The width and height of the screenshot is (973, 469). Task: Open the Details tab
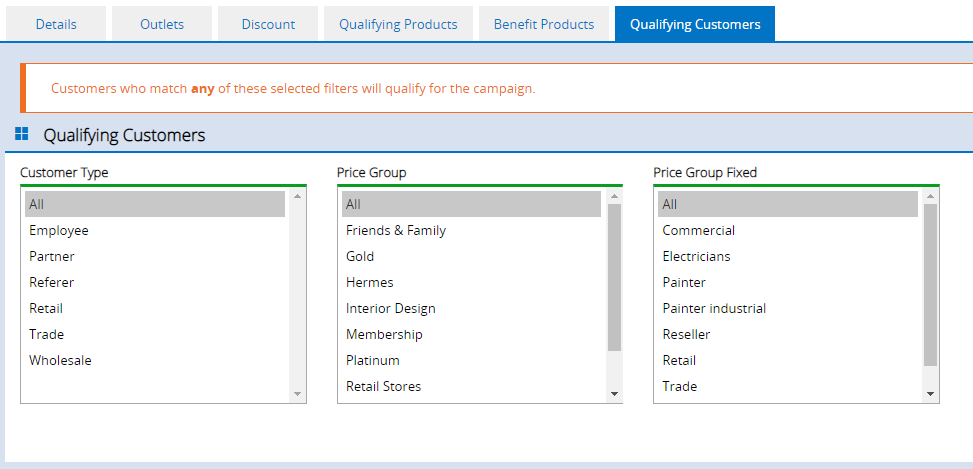56,24
